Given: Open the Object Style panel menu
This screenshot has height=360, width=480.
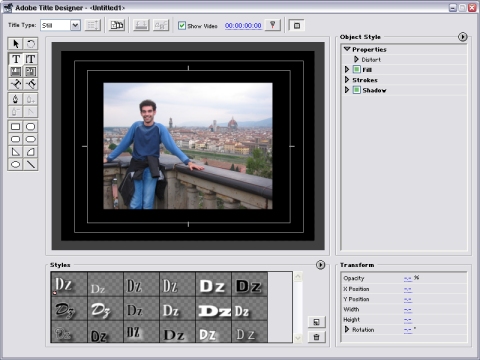Looking at the screenshot, I should (x=463, y=37).
